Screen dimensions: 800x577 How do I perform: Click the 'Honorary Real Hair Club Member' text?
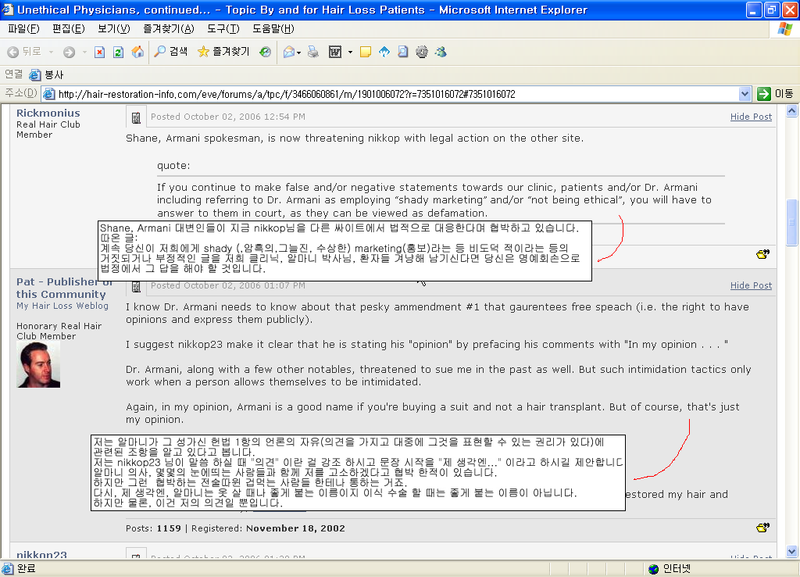pos(59,331)
